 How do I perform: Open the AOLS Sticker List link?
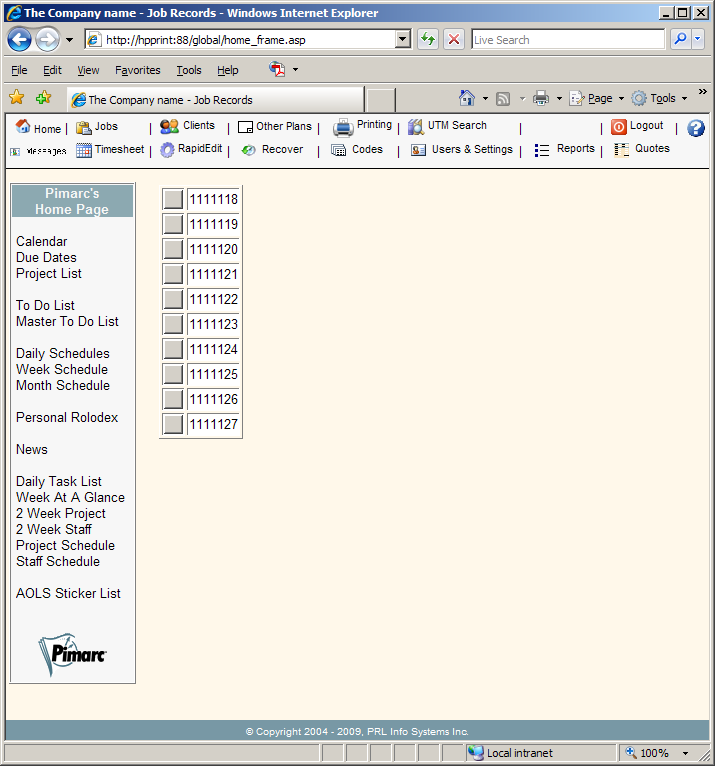[68, 593]
